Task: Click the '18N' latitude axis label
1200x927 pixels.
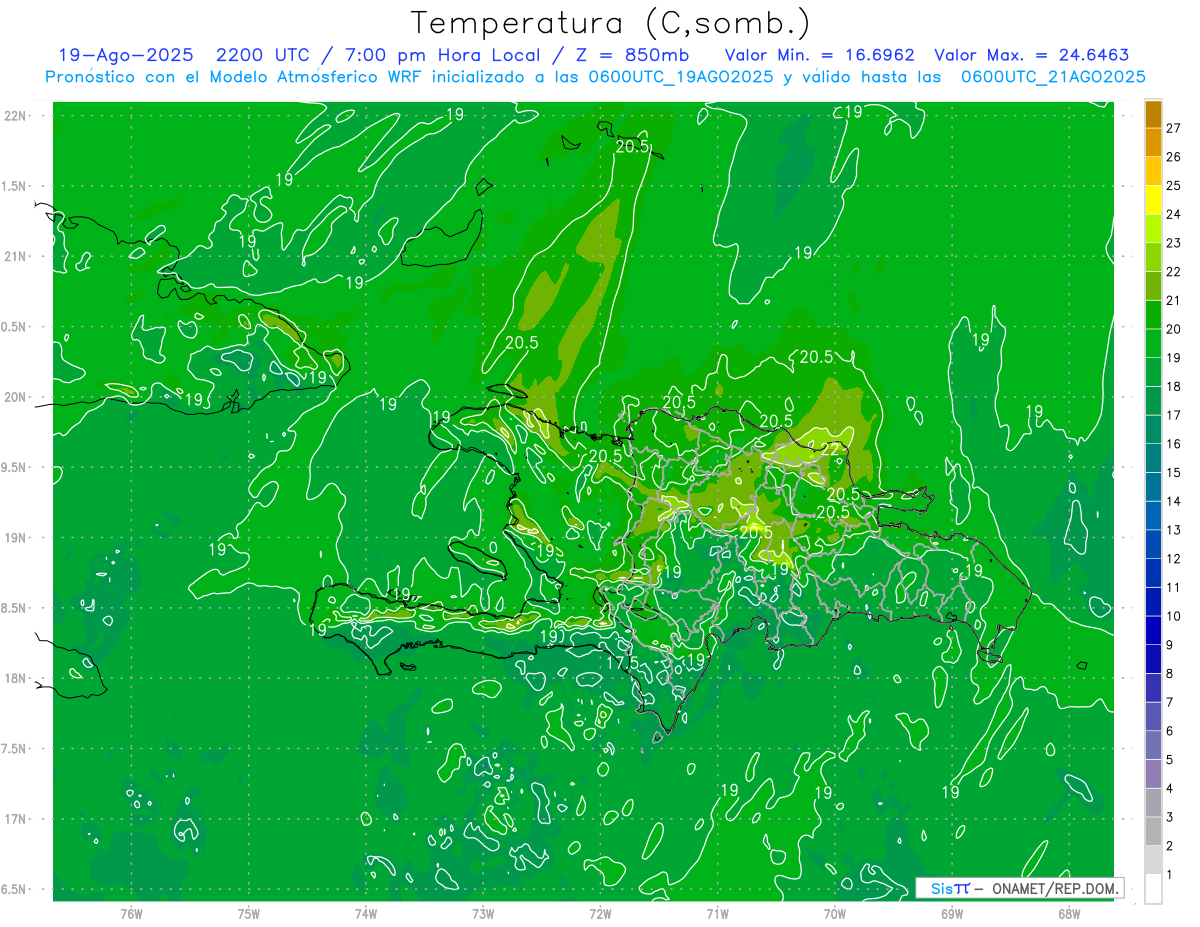Action: point(17,679)
